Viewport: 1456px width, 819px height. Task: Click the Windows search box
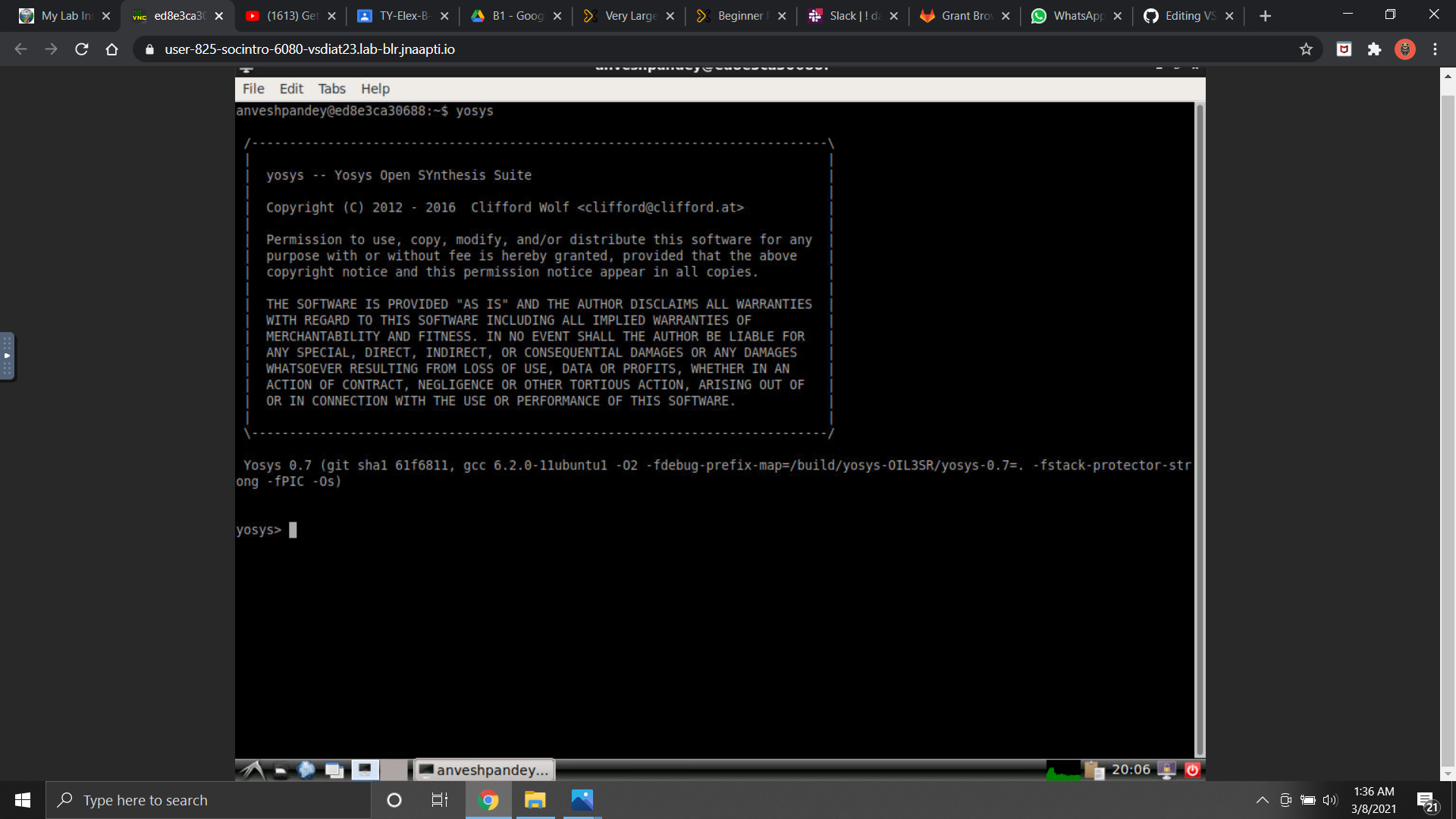(x=209, y=800)
